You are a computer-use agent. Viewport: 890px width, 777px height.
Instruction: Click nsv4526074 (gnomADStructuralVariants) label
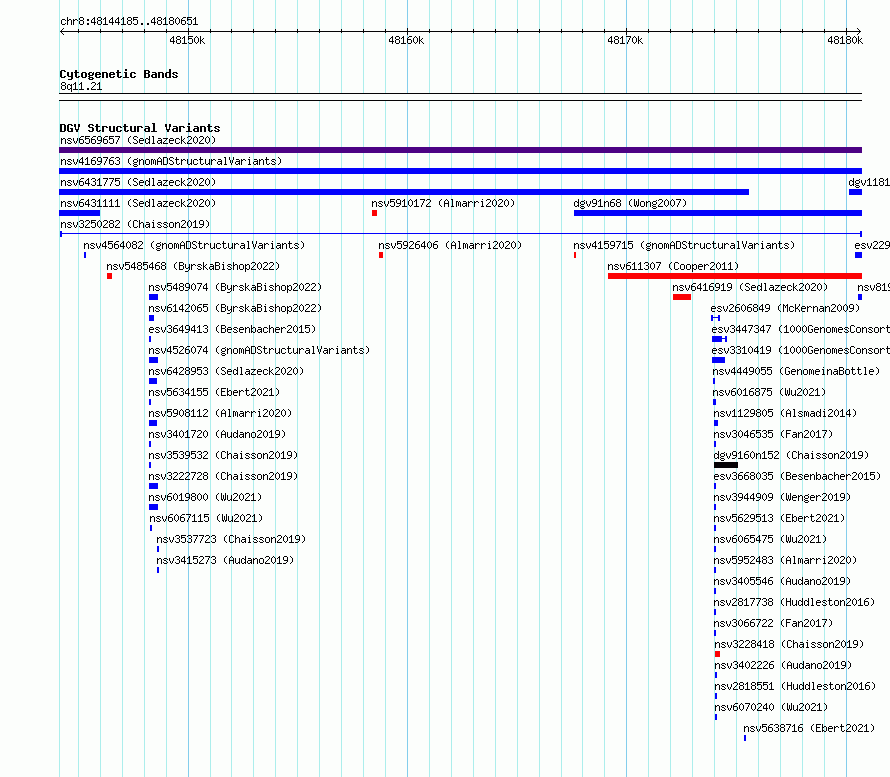click(259, 350)
